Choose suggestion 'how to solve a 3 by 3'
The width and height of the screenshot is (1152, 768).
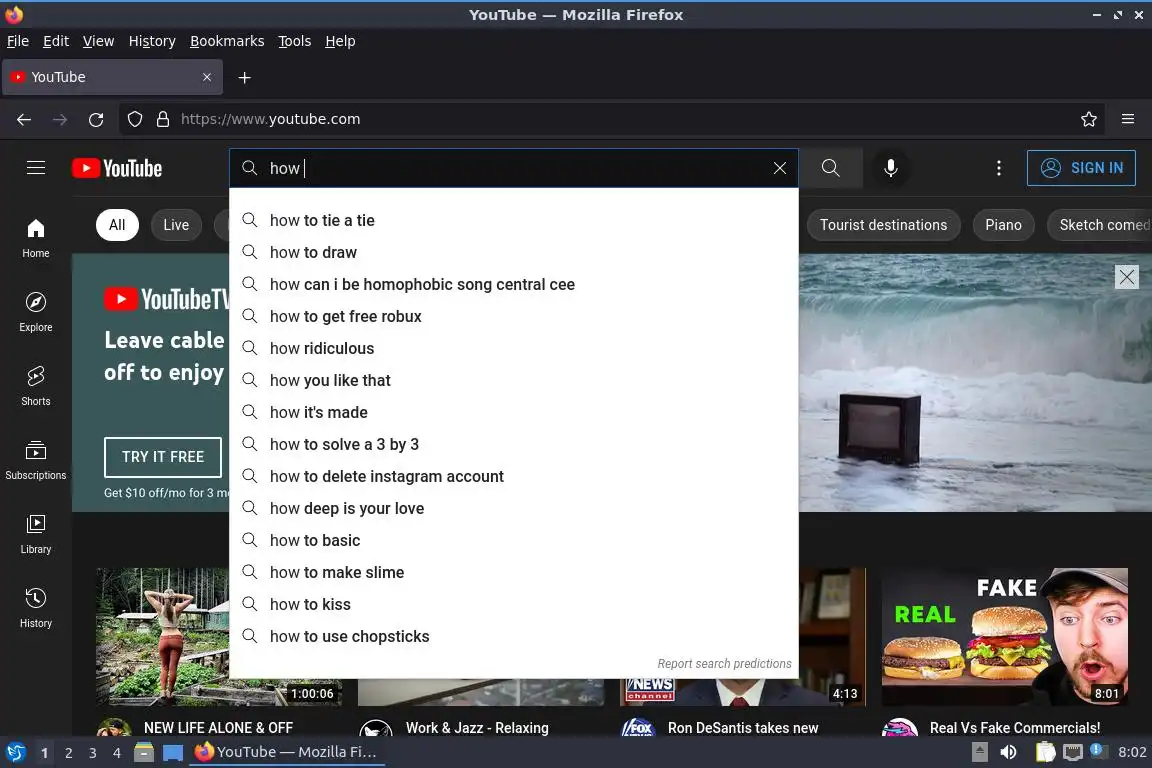pos(514,445)
